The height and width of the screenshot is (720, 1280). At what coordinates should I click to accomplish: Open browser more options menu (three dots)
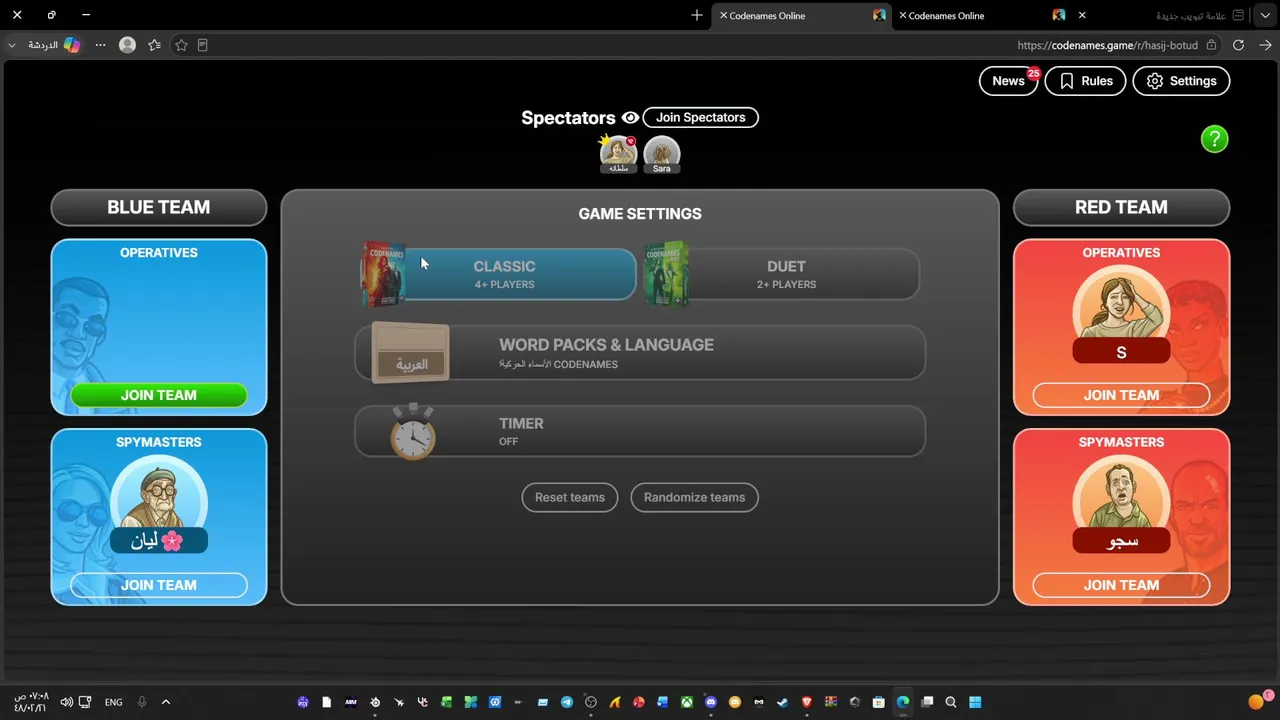[x=100, y=45]
